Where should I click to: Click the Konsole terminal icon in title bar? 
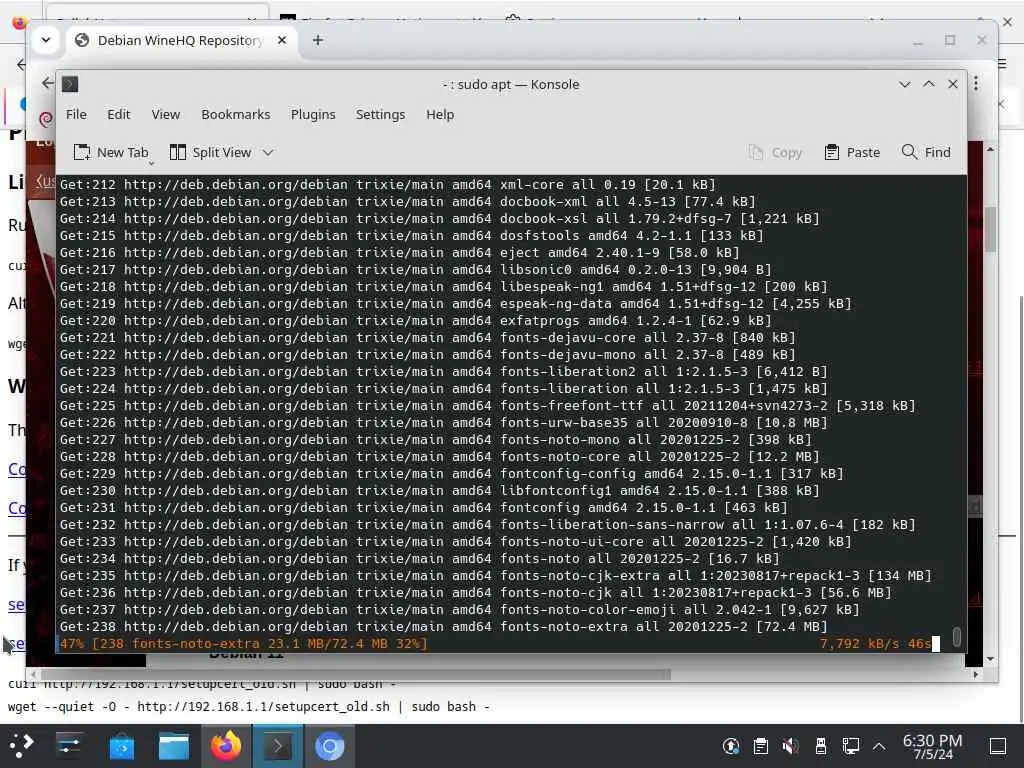tap(70, 84)
